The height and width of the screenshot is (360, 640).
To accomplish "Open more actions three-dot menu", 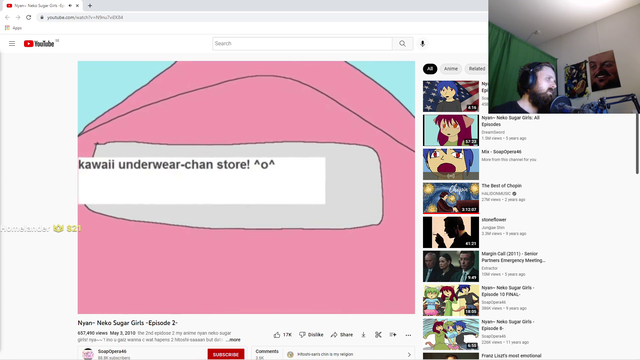I will point(408,335).
